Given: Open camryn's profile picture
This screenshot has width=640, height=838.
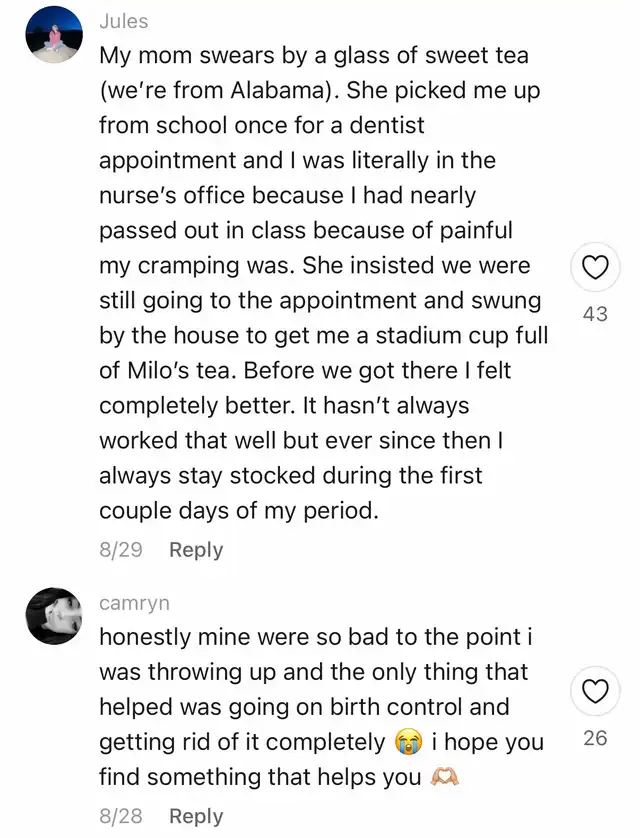Looking at the screenshot, I should 54,616.
